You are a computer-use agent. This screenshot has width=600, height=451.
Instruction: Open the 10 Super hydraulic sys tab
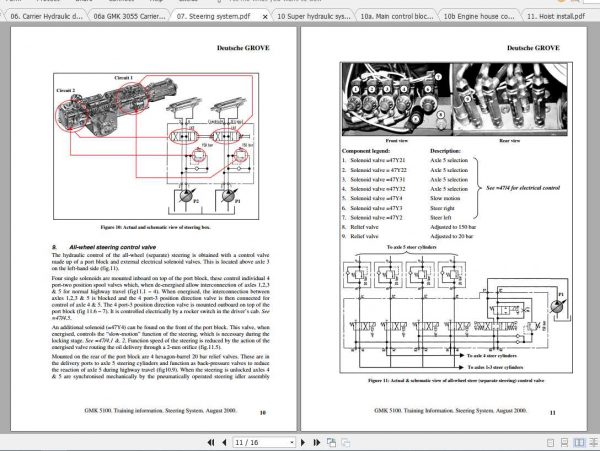point(313,16)
